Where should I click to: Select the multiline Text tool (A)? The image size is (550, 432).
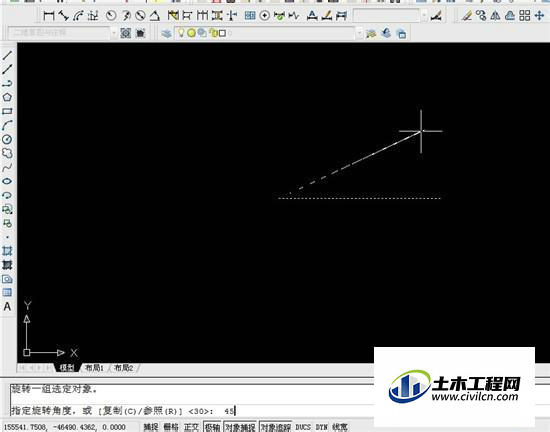[x=7, y=307]
